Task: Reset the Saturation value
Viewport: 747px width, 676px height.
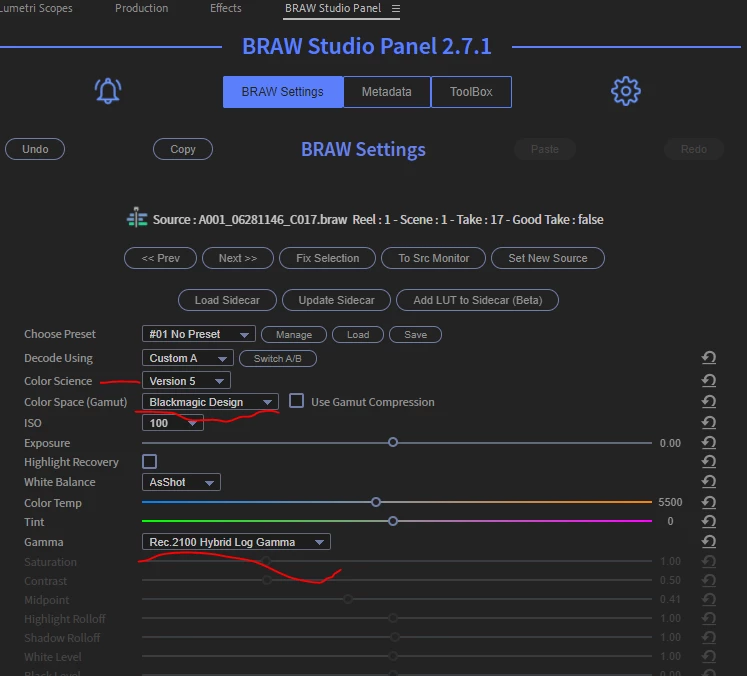Action: 708,561
